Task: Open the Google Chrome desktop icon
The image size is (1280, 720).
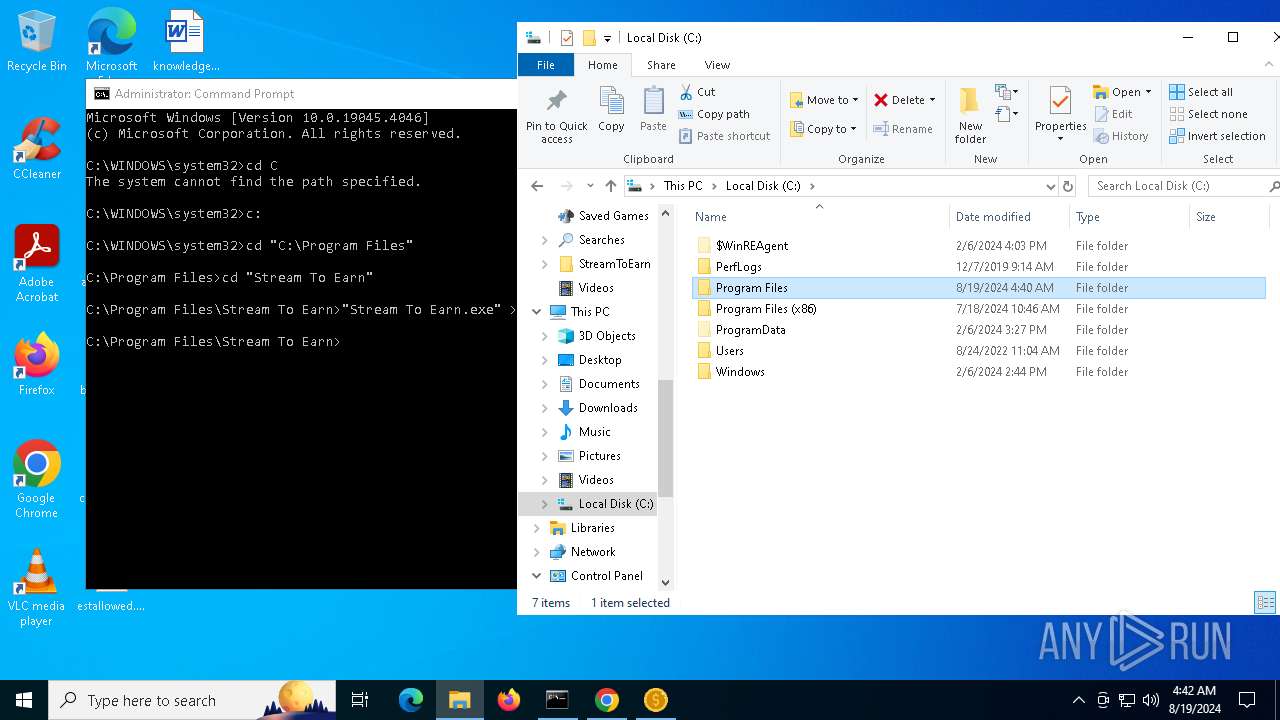Action: click(37, 480)
